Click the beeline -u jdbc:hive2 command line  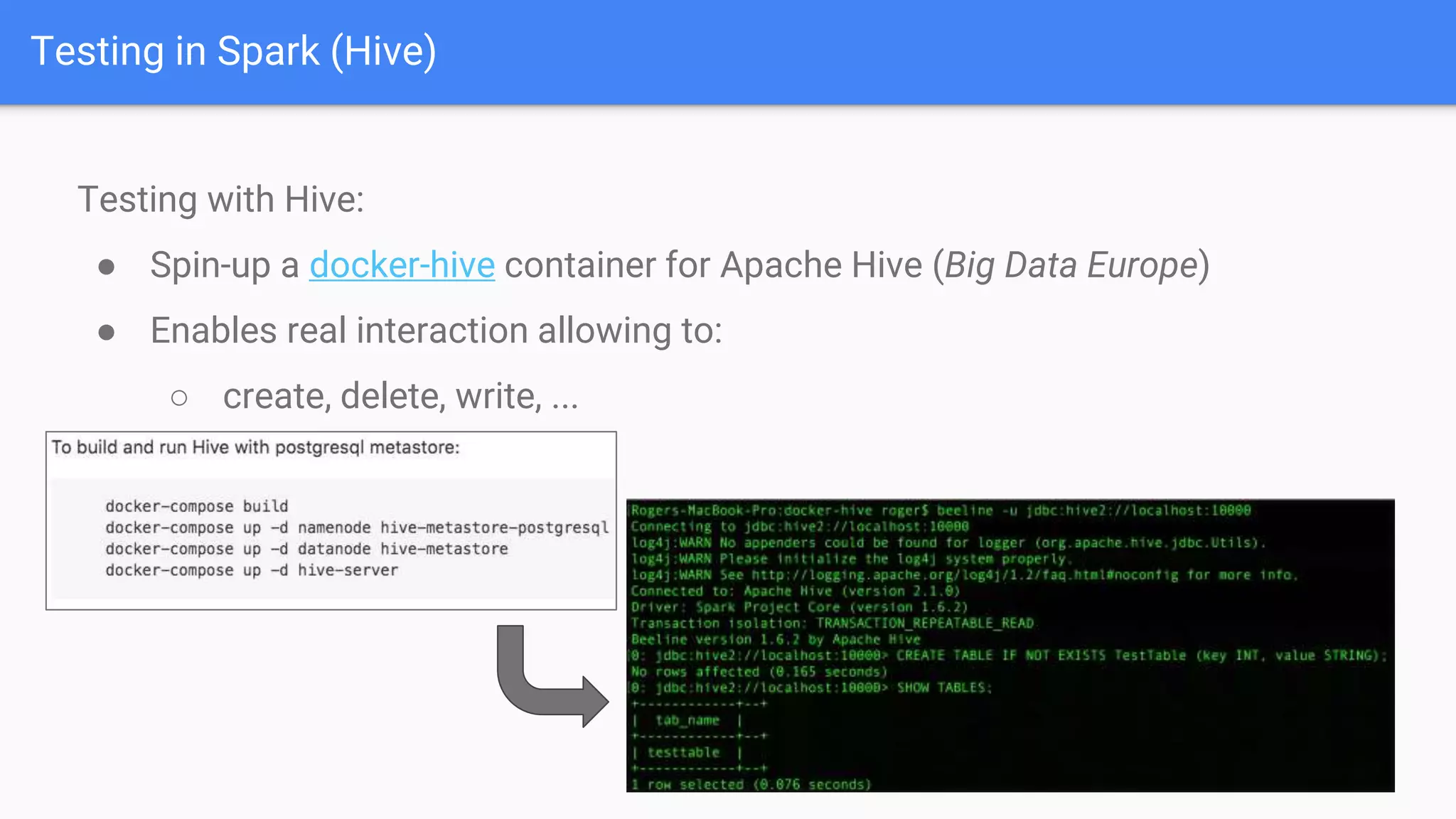pos(941,510)
